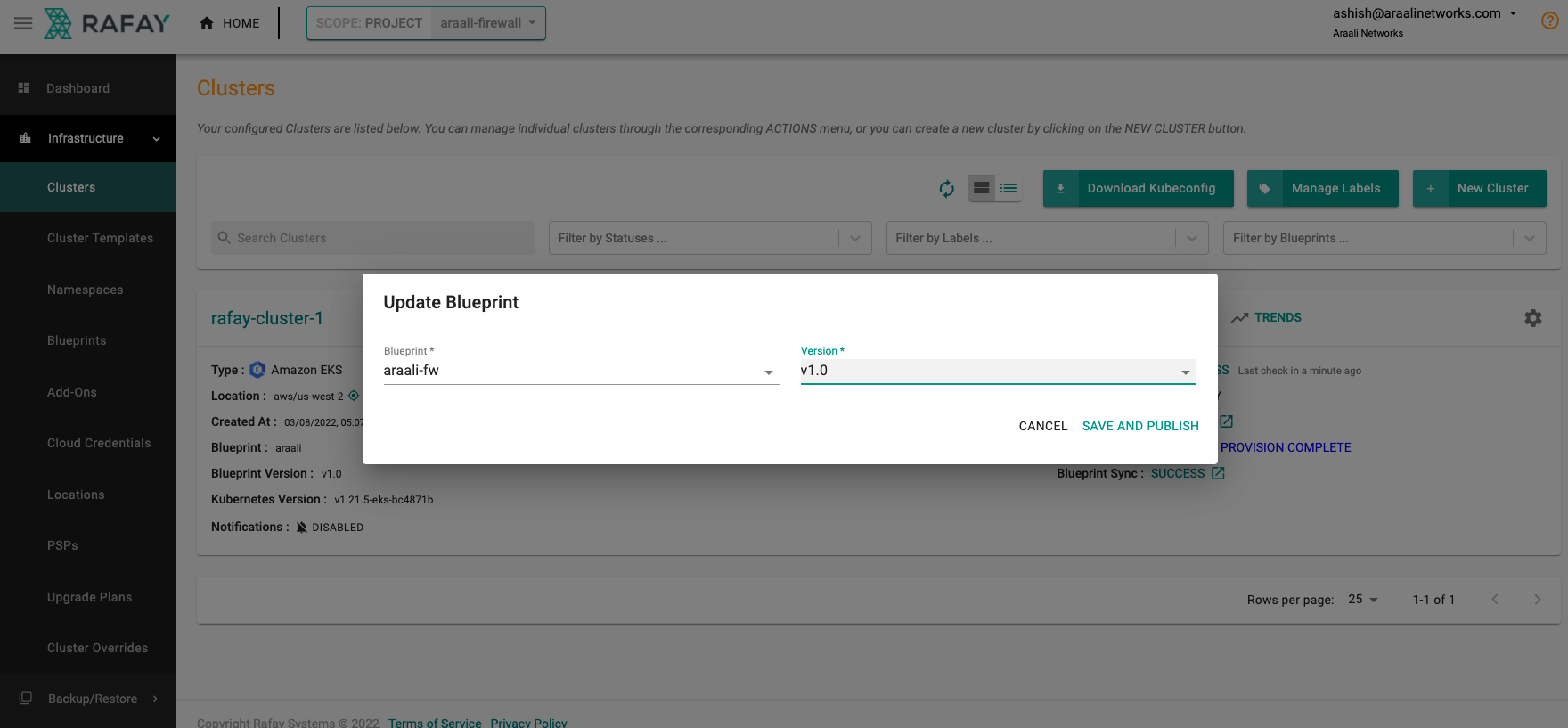Open PROVISION COMPLETE status link
Viewport: 1568px width, 728px height.
[x=1286, y=447]
